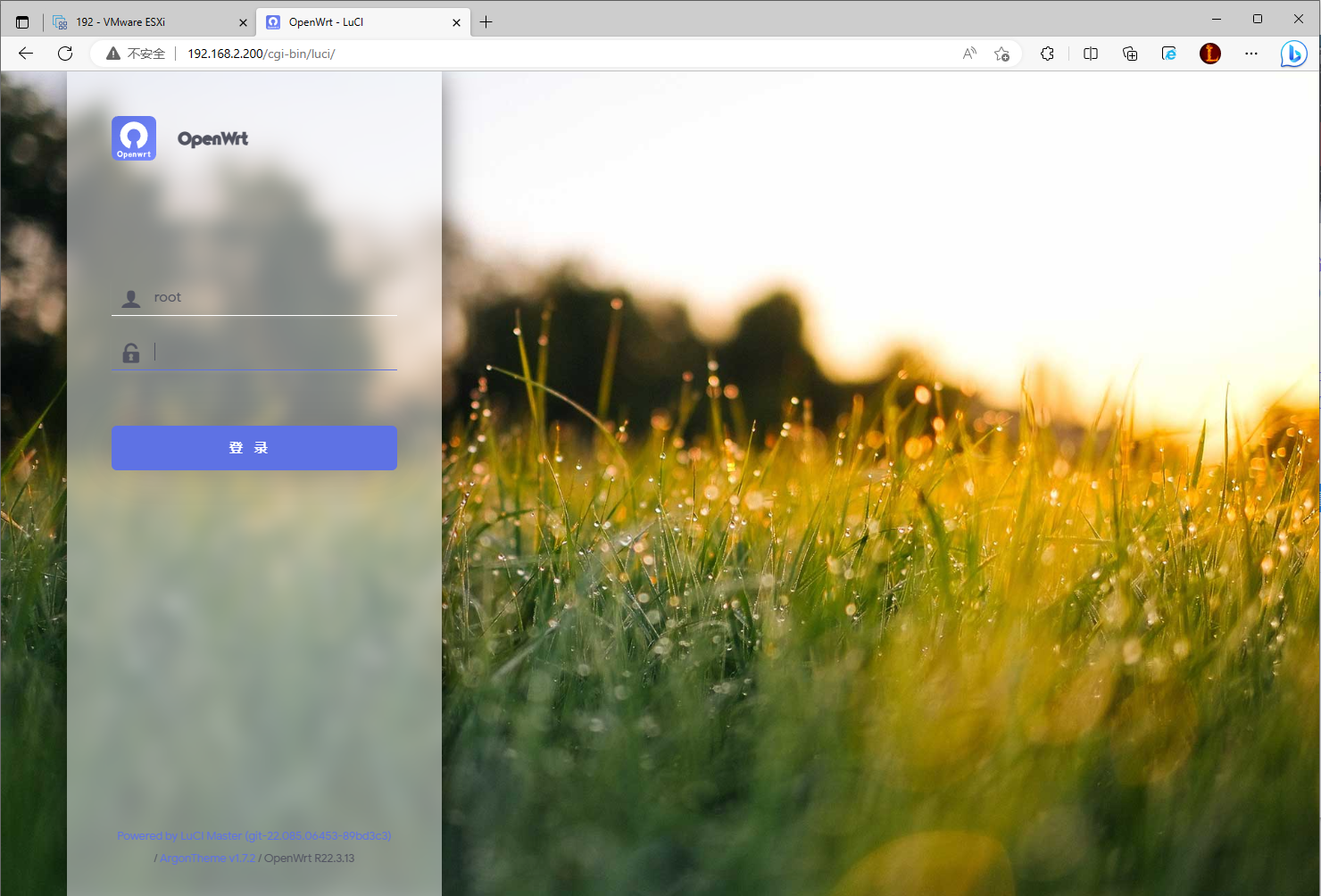Viewport: 1321px width, 896px height.
Task: Click the OpenWrt logo icon
Action: [x=134, y=138]
